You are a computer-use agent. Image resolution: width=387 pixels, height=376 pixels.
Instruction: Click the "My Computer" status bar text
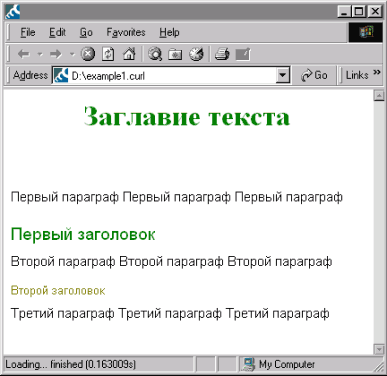tap(287, 364)
